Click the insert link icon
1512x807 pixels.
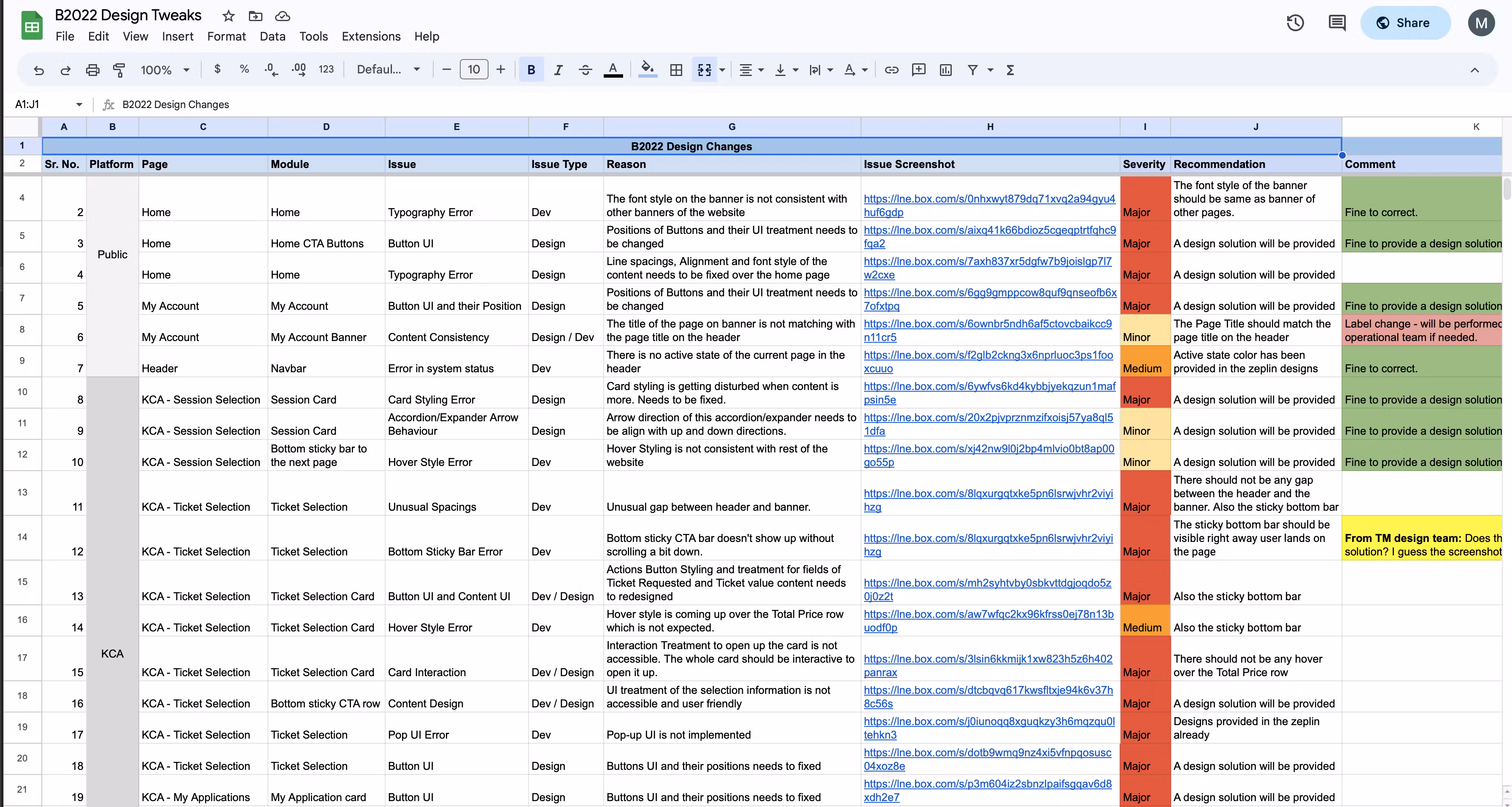(891, 70)
